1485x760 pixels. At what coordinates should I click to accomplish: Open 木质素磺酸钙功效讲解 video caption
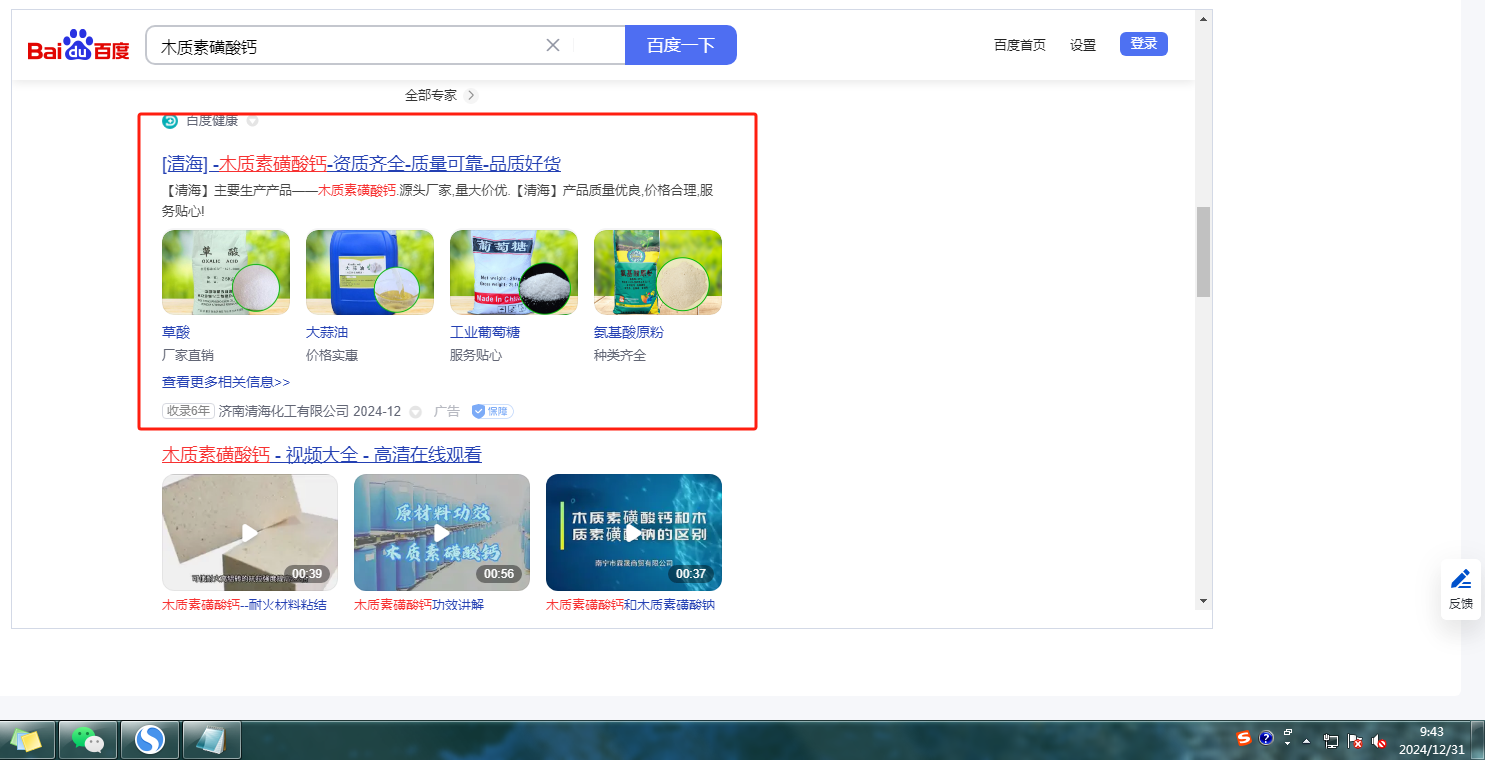(x=419, y=605)
